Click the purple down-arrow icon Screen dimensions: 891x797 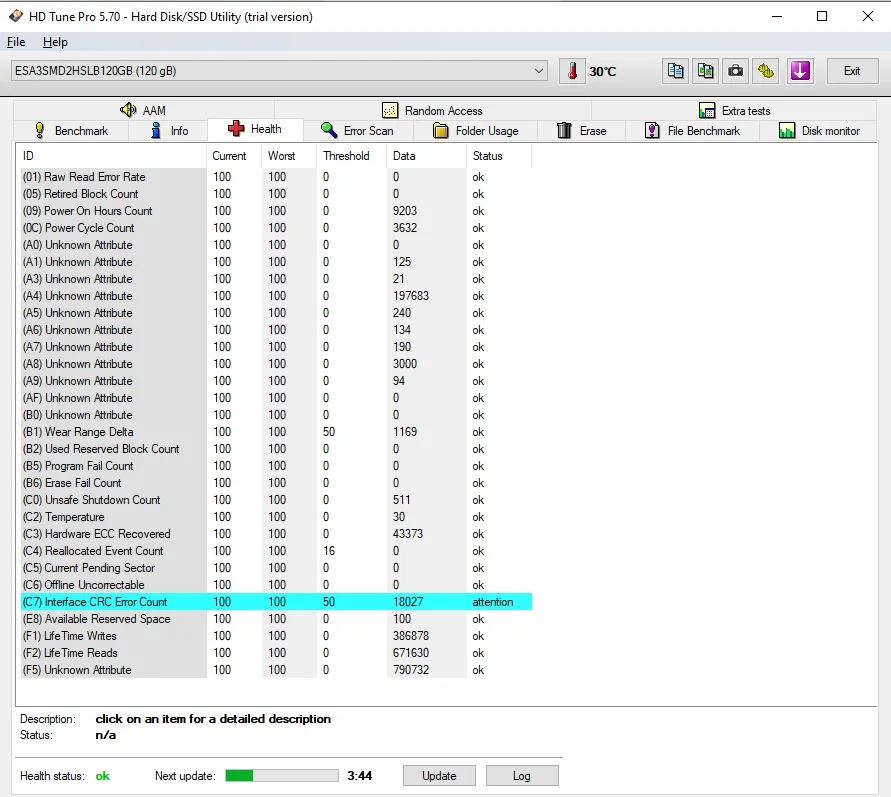[800, 71]
